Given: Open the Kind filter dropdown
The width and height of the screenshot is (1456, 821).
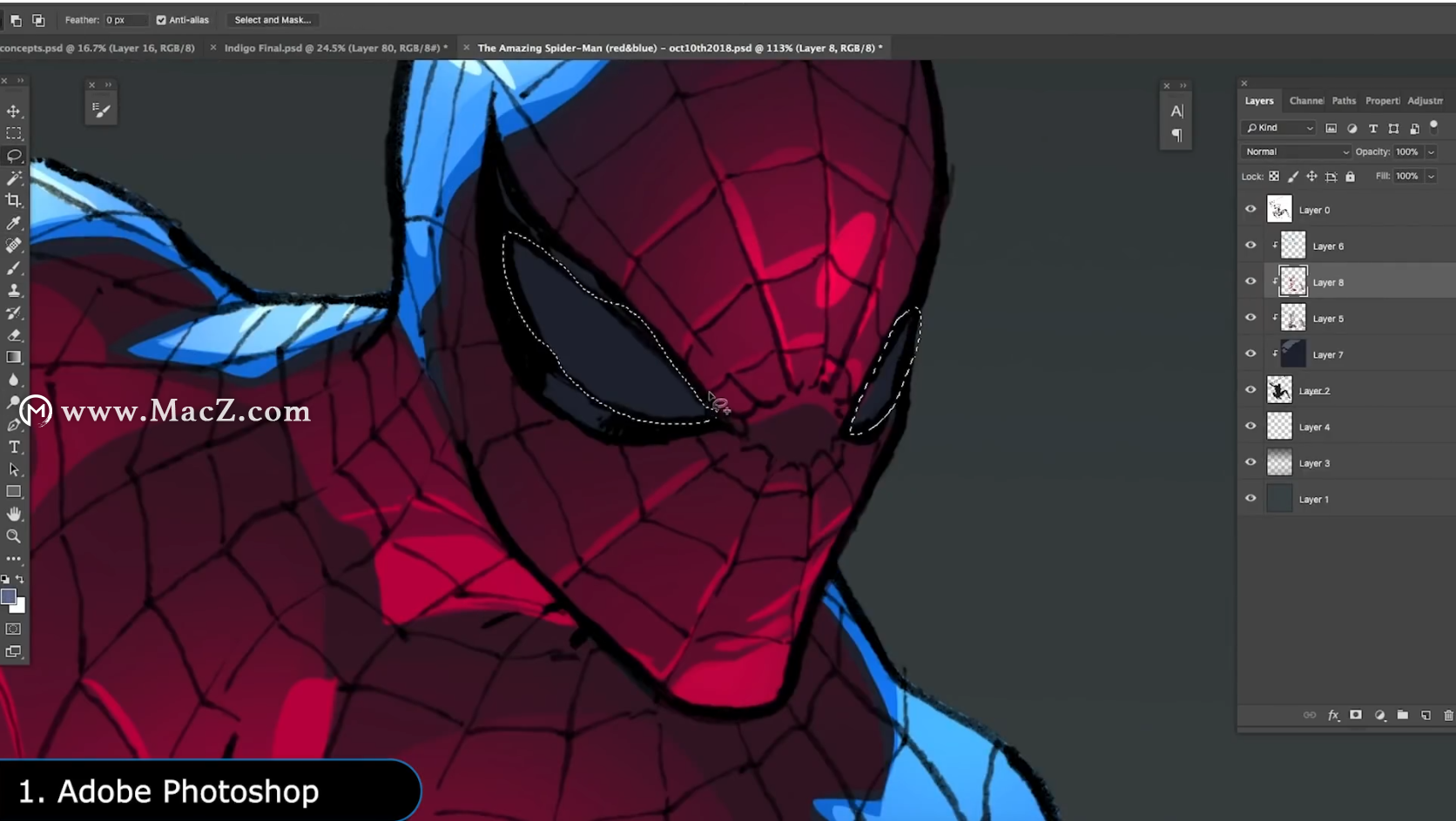Looking at the screenshot, I should (x=1278, y=128).
